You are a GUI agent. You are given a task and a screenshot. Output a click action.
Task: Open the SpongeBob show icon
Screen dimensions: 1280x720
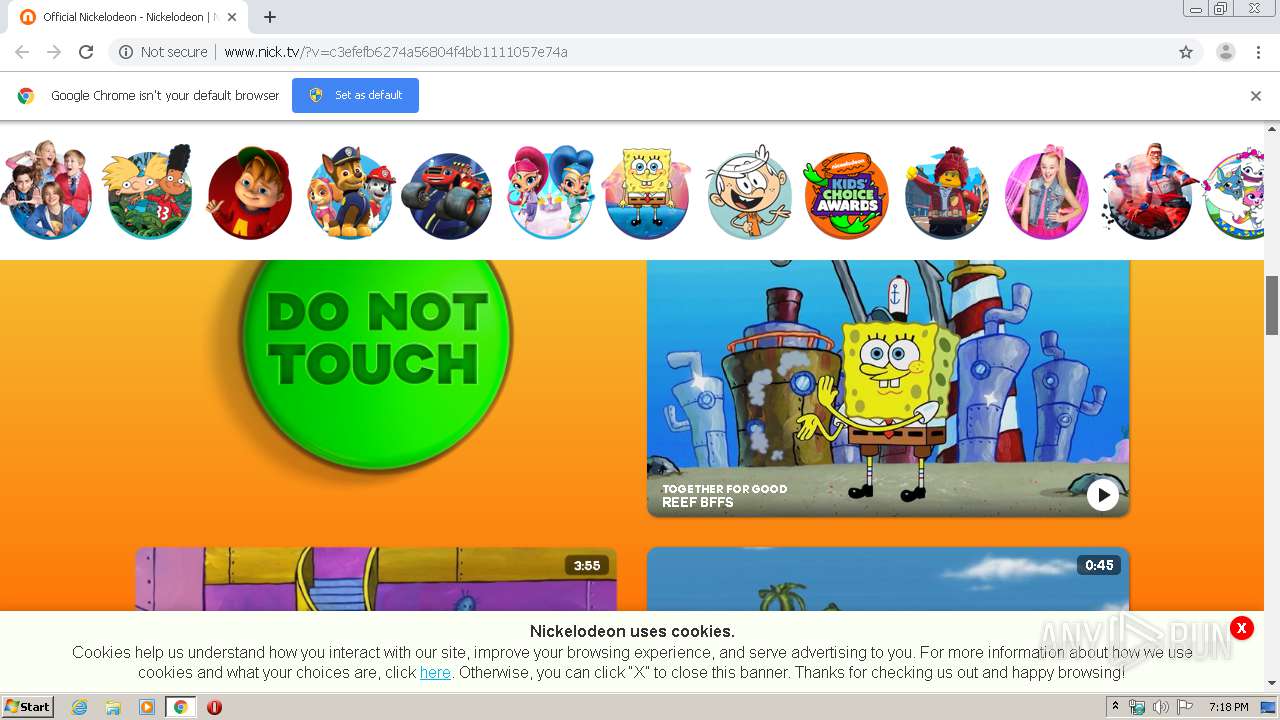(648, 192)
